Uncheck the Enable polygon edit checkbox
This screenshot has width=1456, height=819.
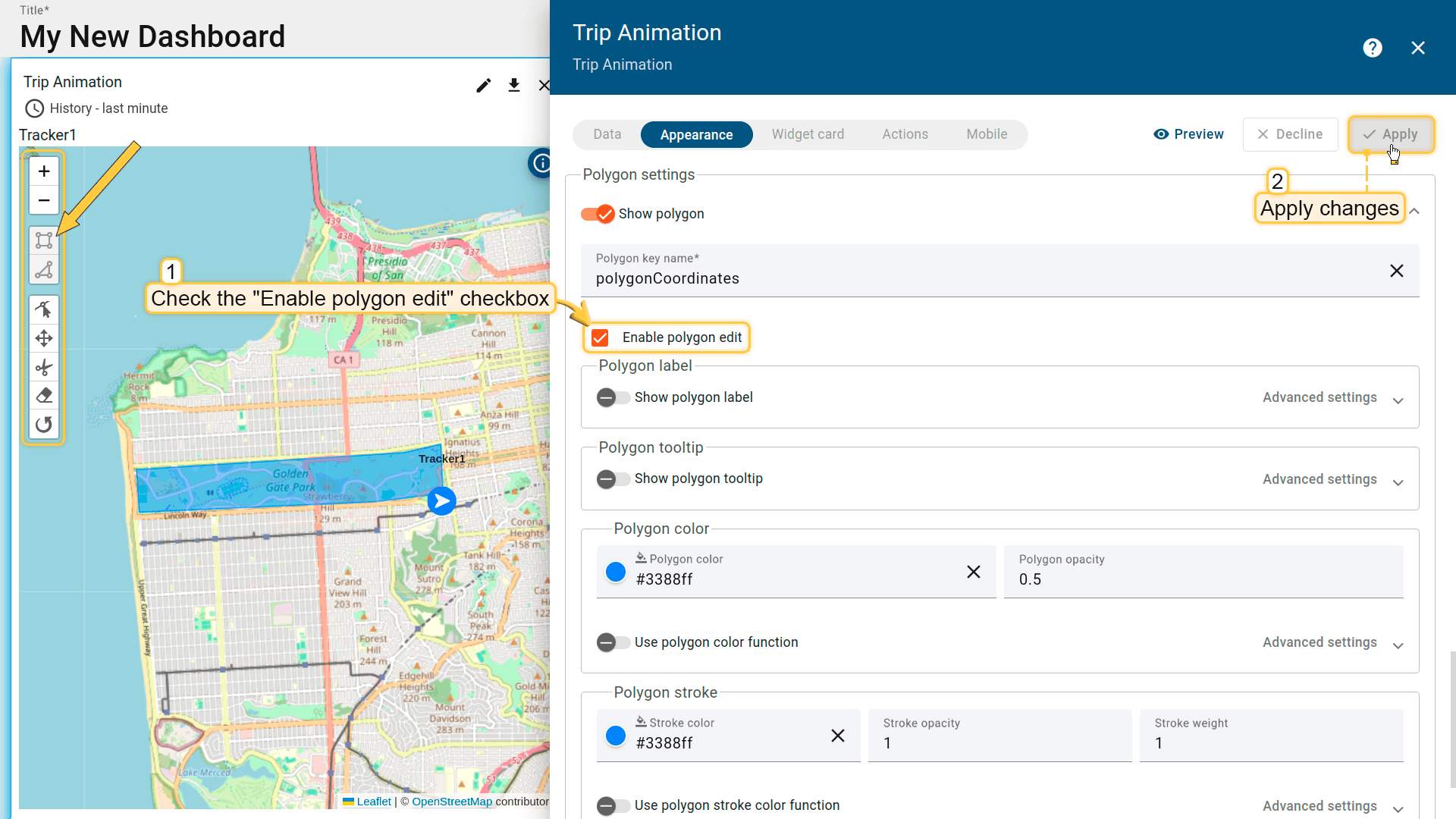(x=600, y=337)
